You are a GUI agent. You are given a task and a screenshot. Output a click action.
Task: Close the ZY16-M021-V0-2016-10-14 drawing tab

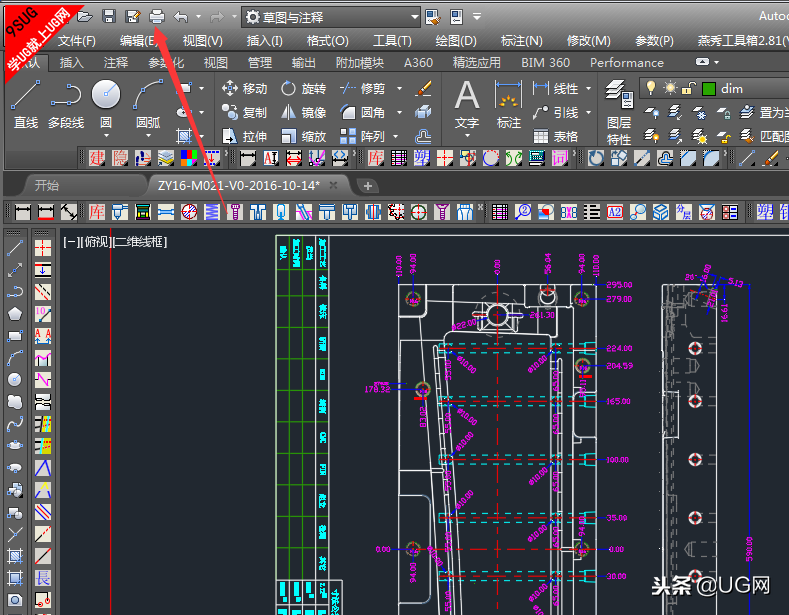(333, 185)
